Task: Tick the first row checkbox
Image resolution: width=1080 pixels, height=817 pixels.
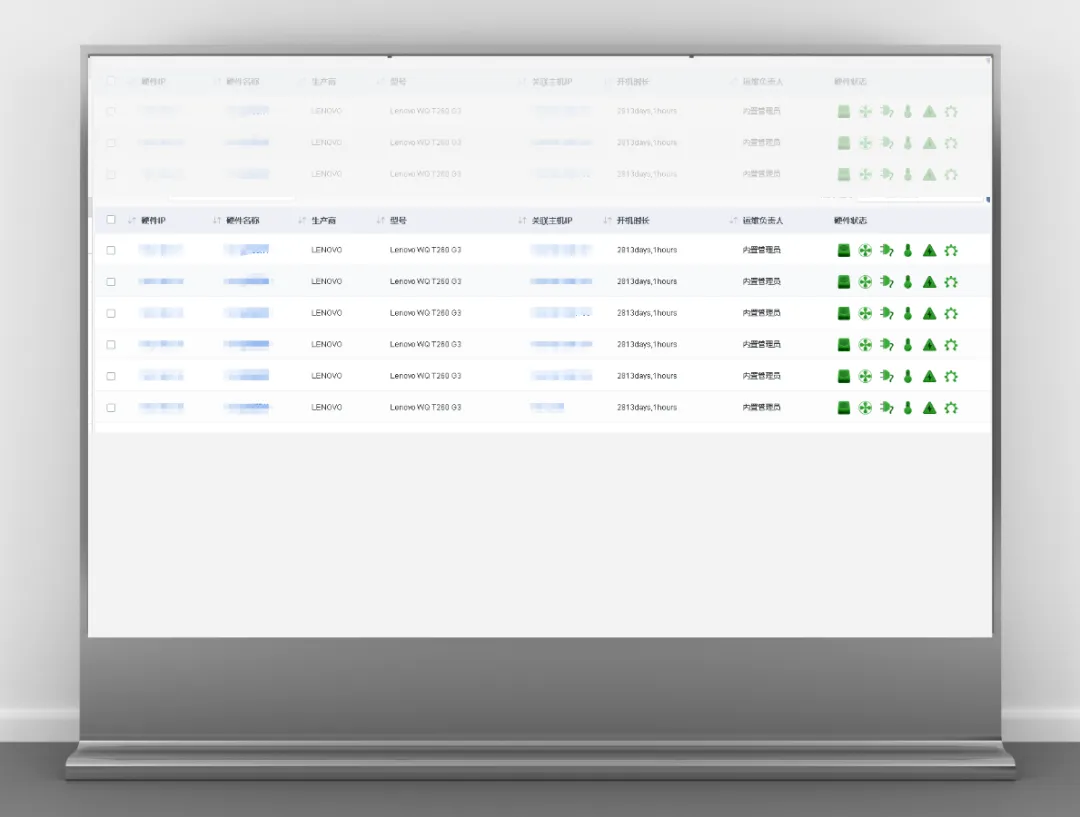Action: tap(111, 250)
